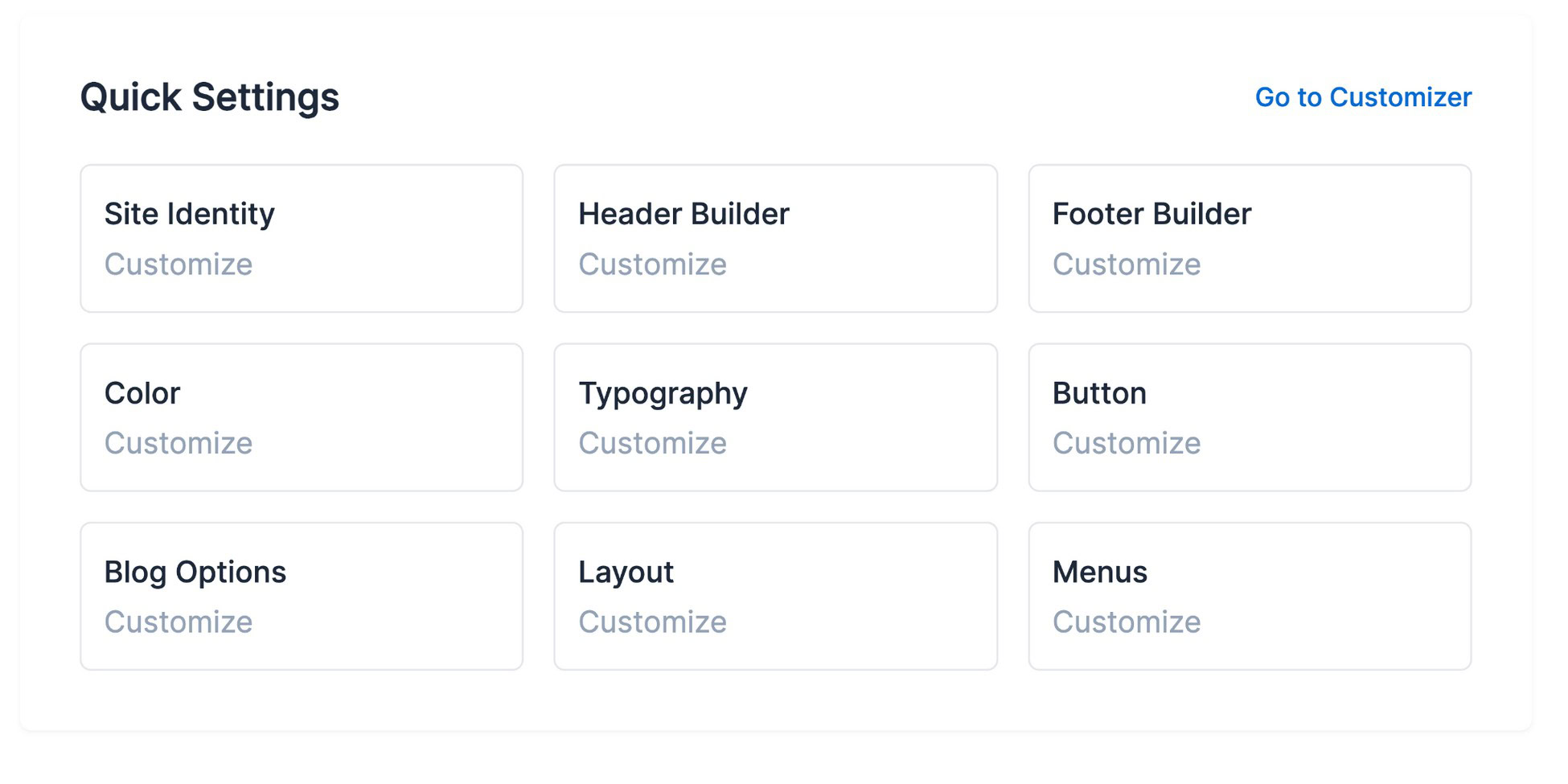Image resolution: width=1568 pixels, height=784 pixels.
Task: Select the Button settings card
Action: pos(1250,417)
